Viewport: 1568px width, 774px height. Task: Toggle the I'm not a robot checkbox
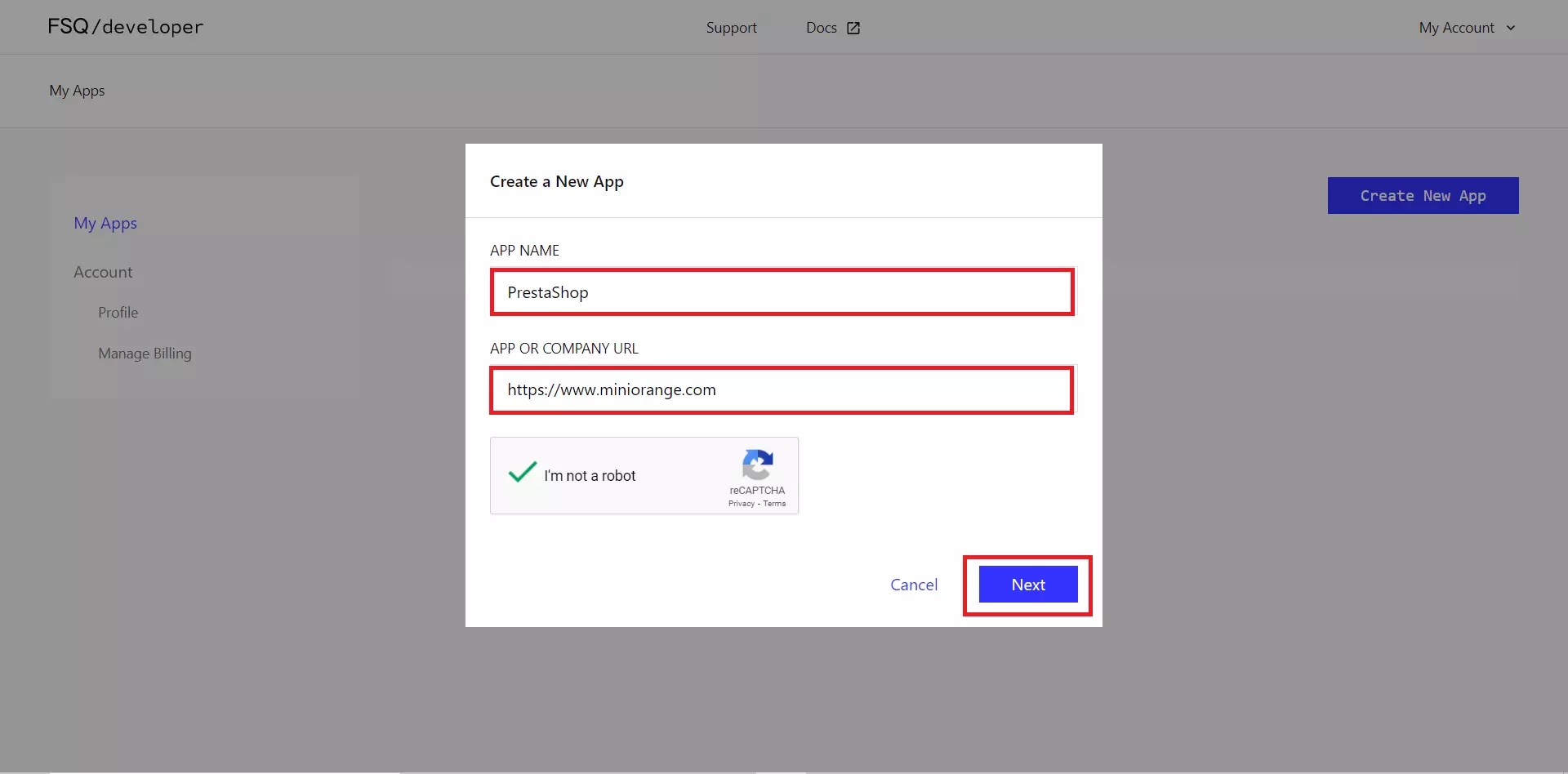point(523,474)
